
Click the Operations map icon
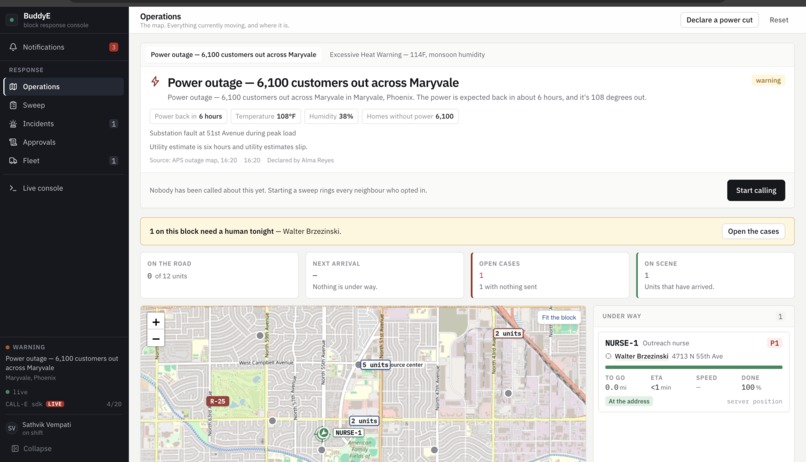[x=13, y=86]
